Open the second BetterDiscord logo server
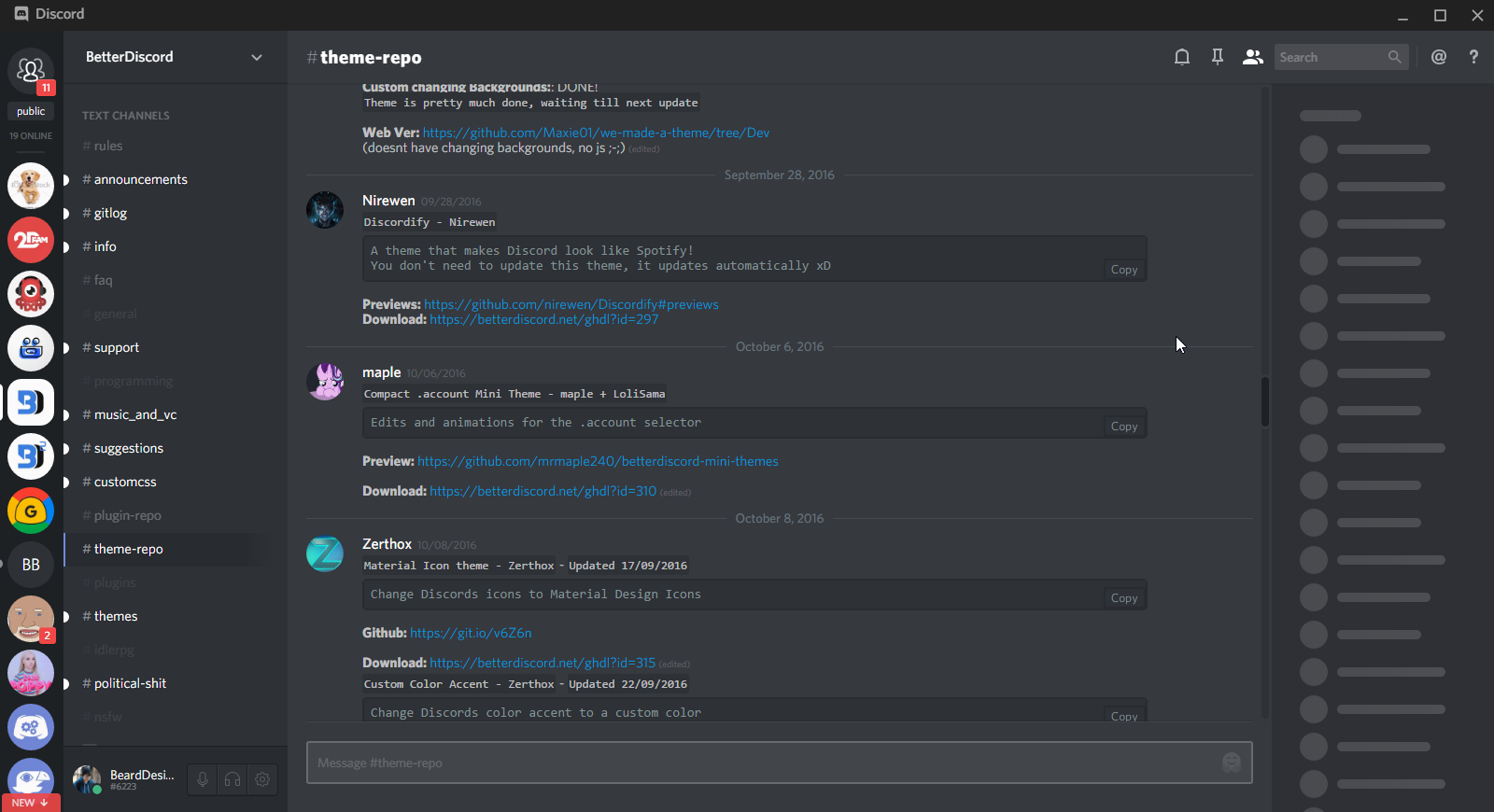 (x=31, y=456)
